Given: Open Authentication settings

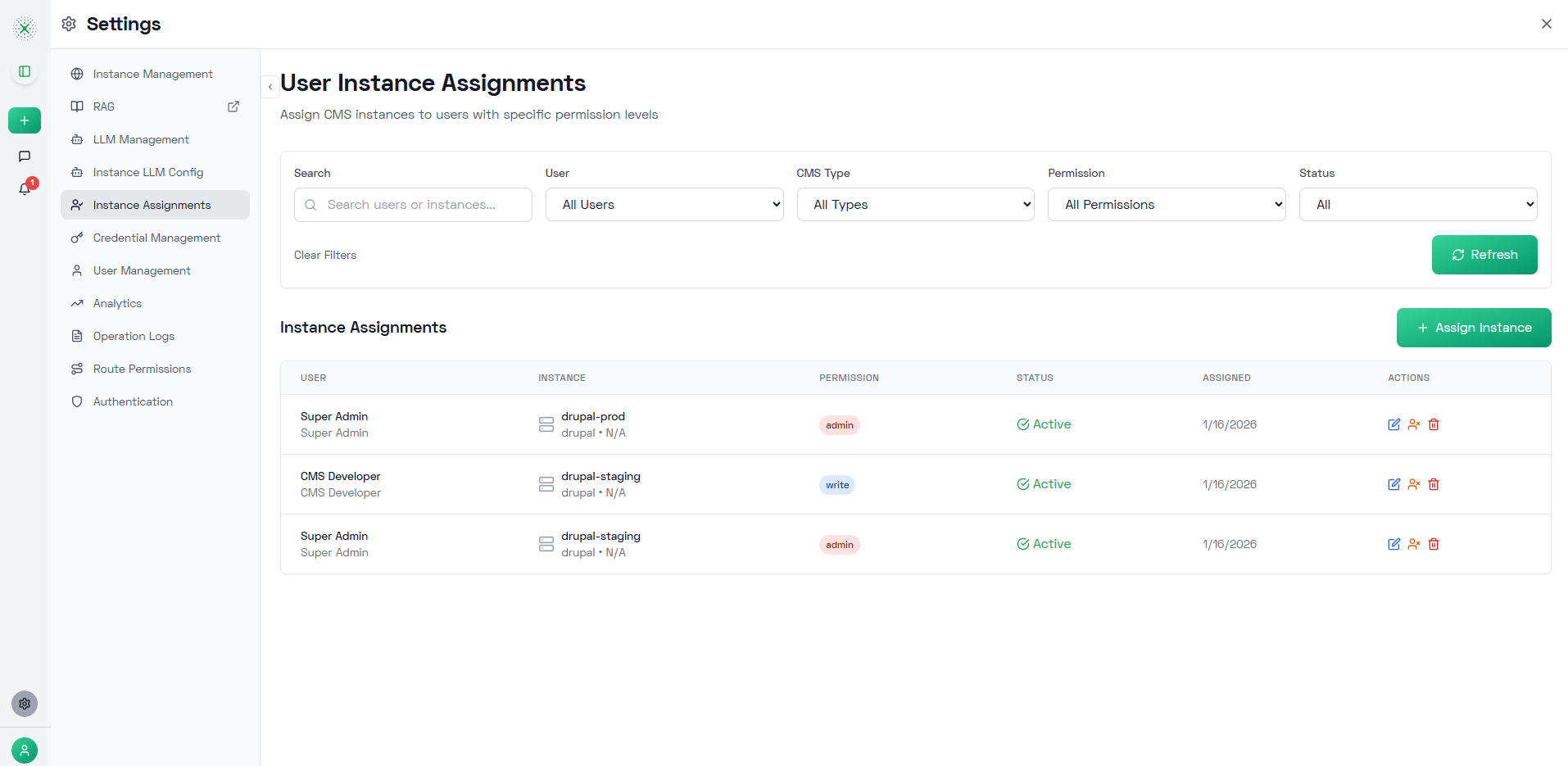Looking at the screenshot, I should pos(155,401).
